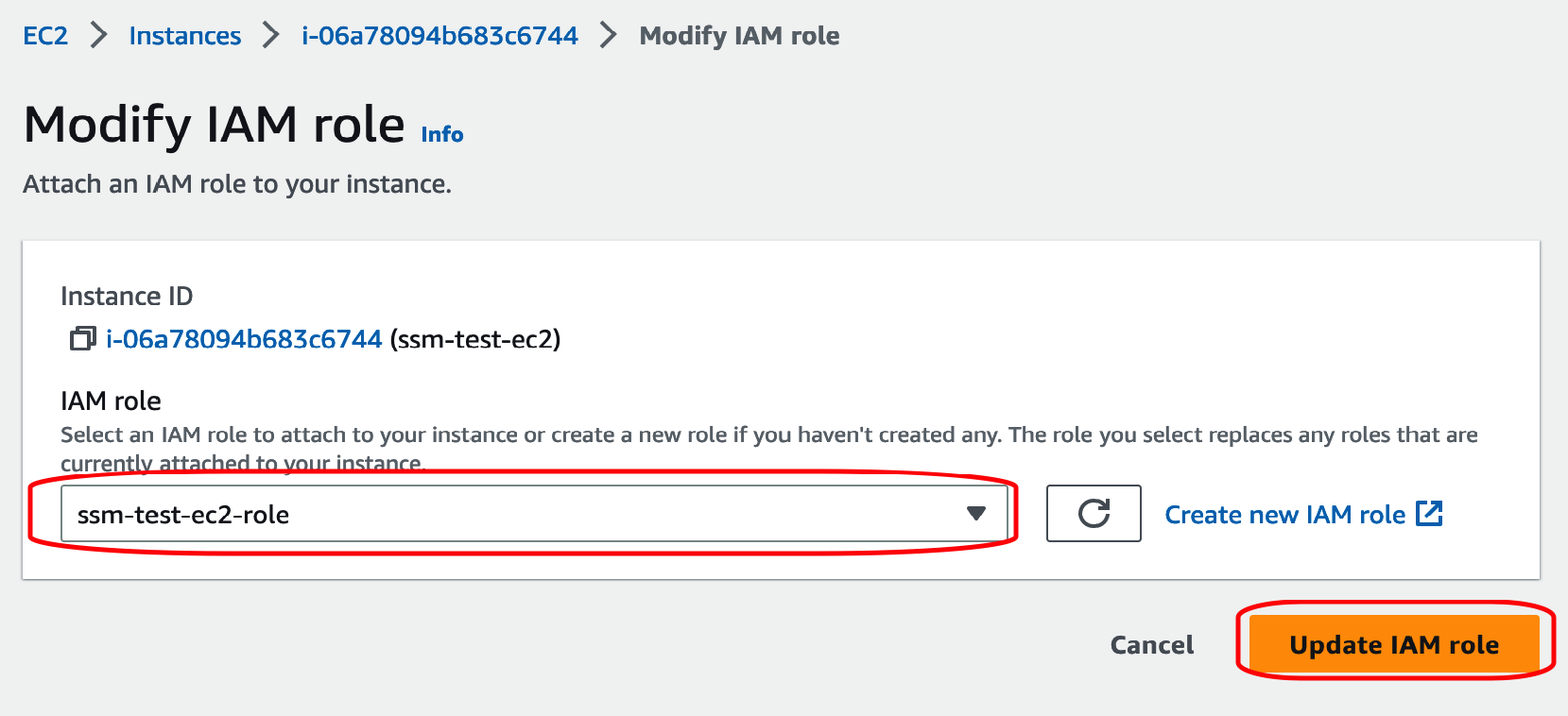Click the (ssm-test-ec2) instance name text
Image resolution: width=1568 pixels, height=716 pixels.
[475, 339]
